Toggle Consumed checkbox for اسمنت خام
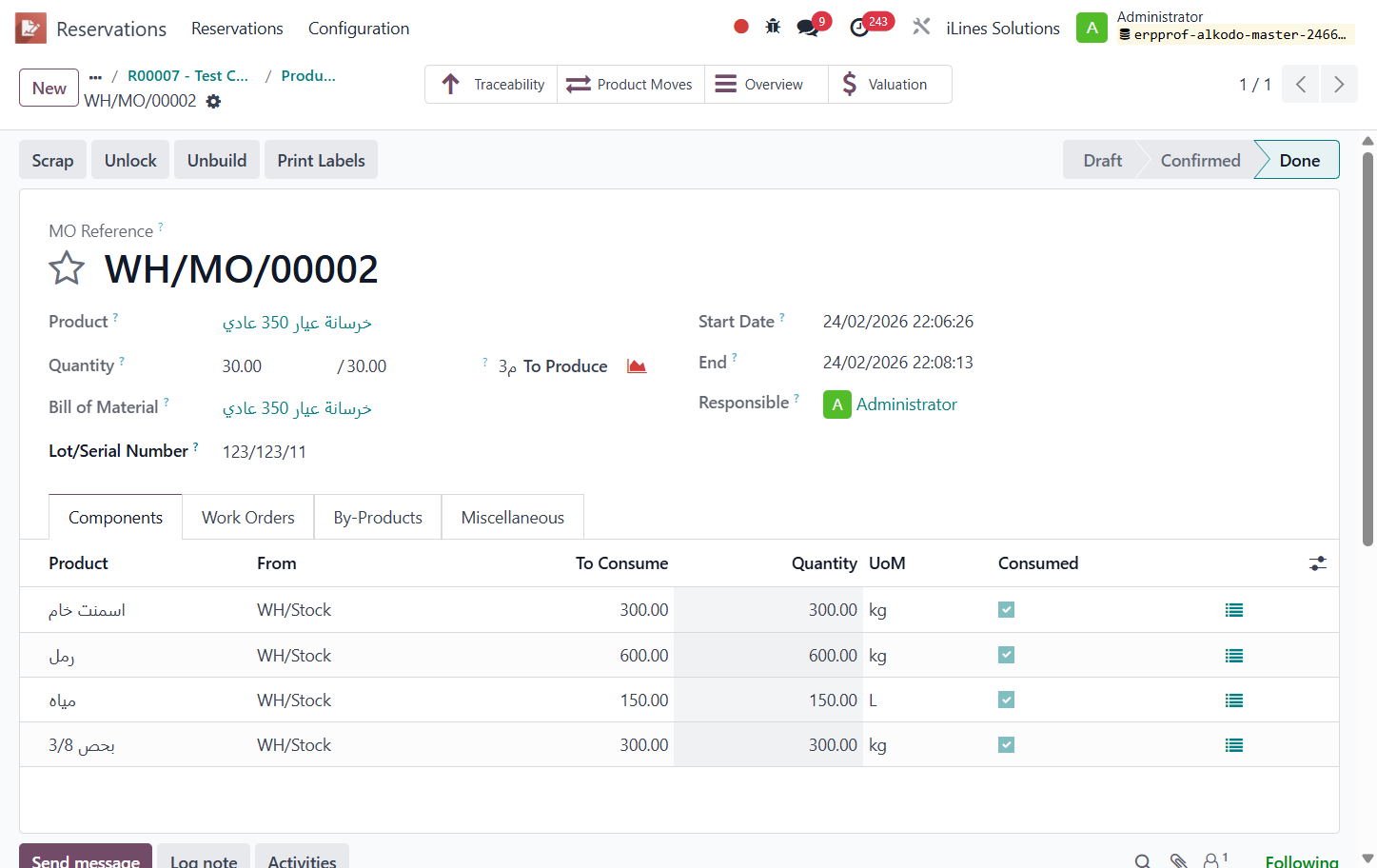Viewport: 1377px width, 868px height. tap(1006, 609)
